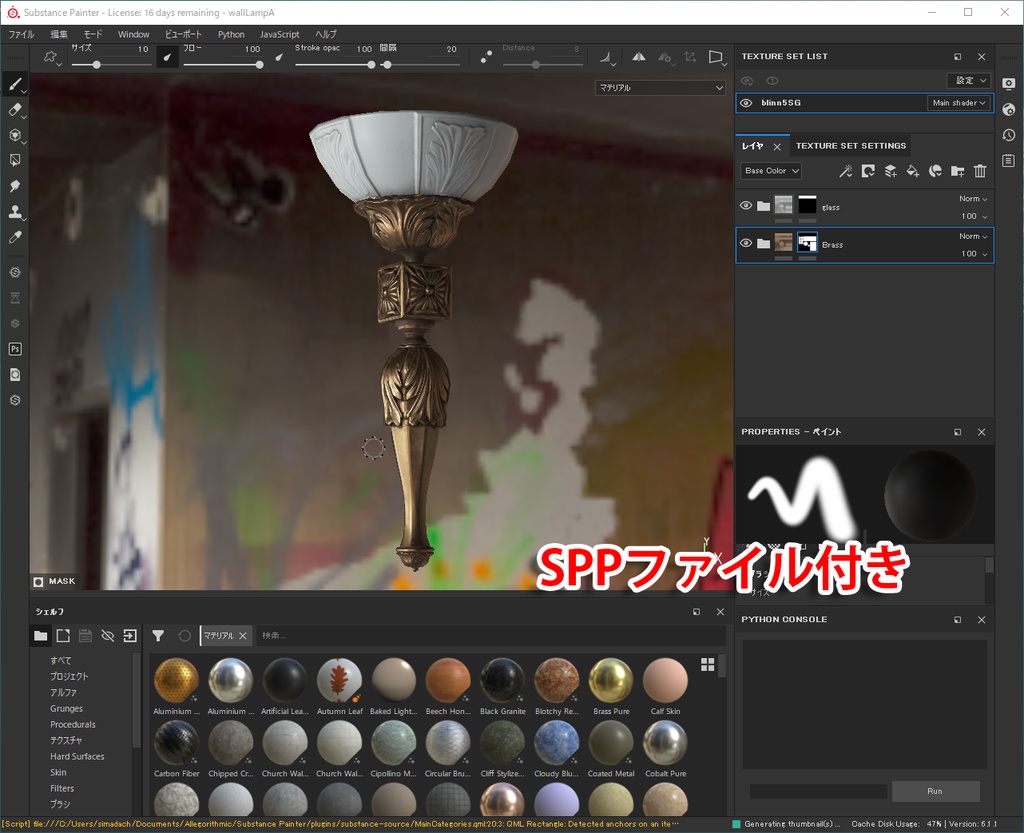Add a smart material layer icon
The height and width of the screenshot is (833, 1024).
click(x=935, y=171)
